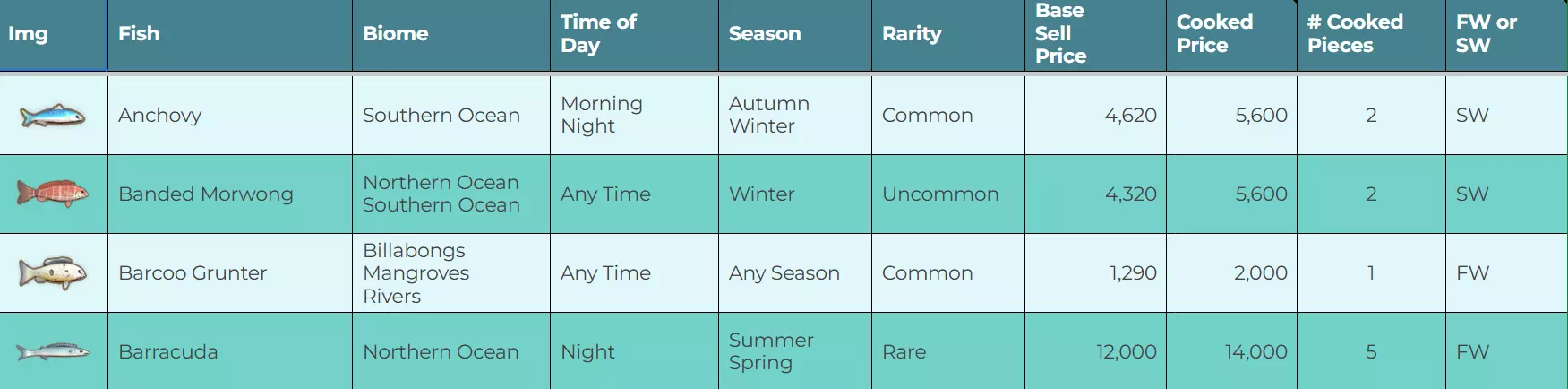1568x389 pixels.
Task: Sort by the Biome column header
Action: click(395, 34)
